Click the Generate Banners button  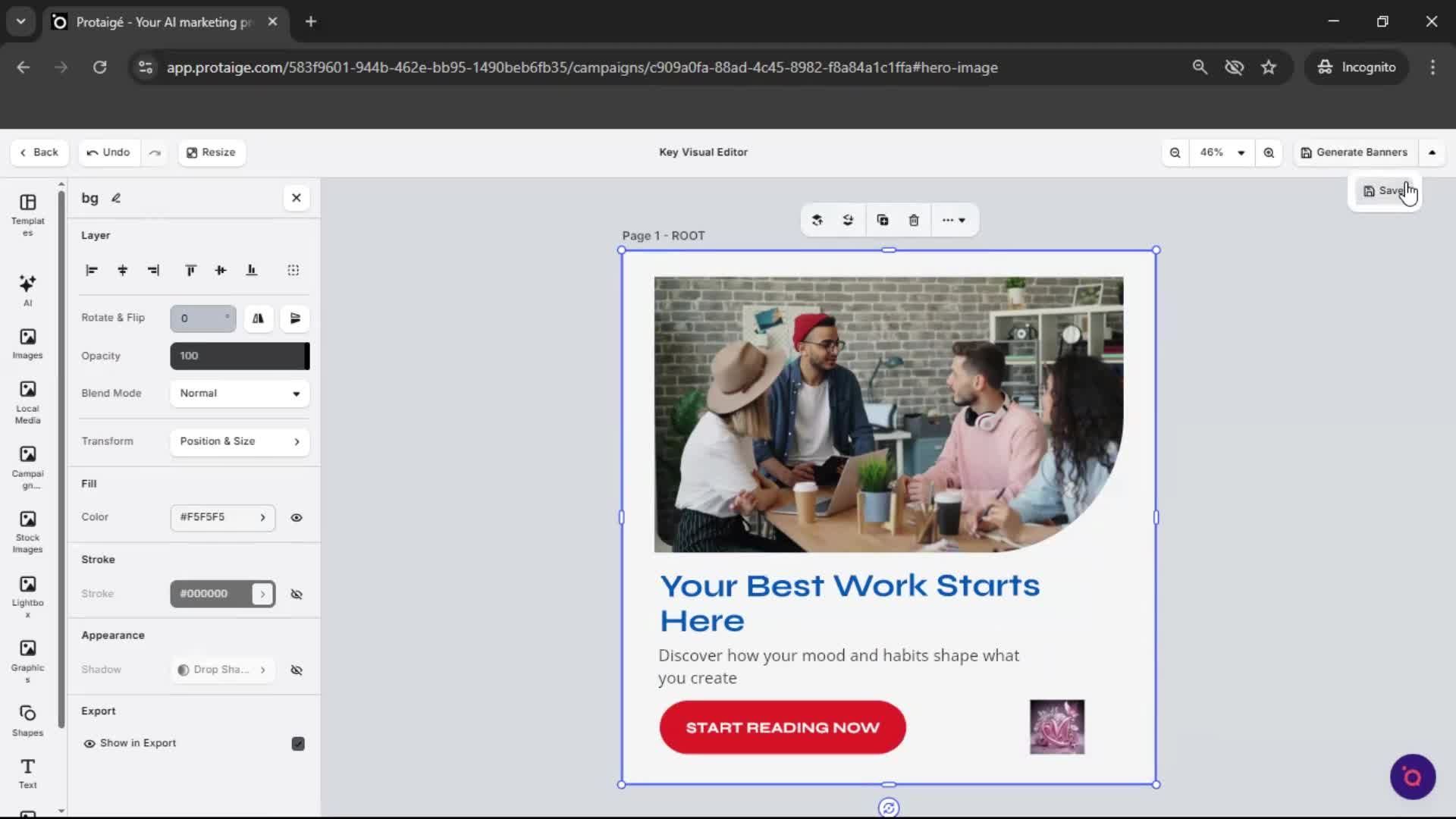[1354, 152]
